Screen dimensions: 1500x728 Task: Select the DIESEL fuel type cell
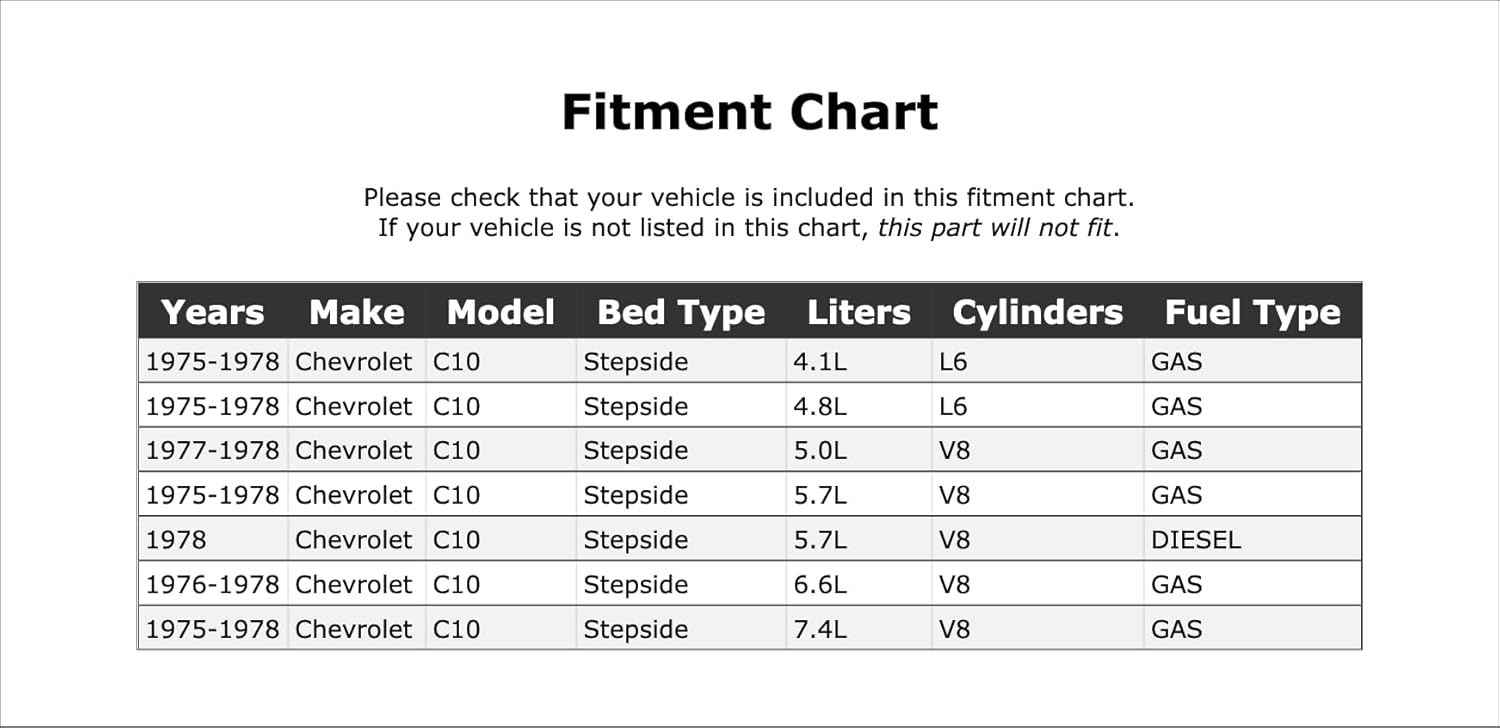[x=1196, y=540]
